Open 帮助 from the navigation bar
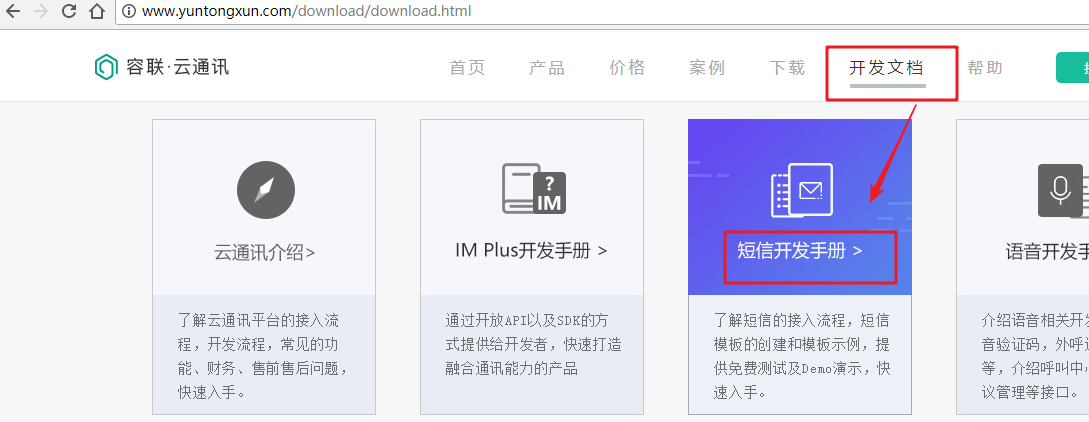This screenshot has height=422, width=1089. (x=985, y=68)
